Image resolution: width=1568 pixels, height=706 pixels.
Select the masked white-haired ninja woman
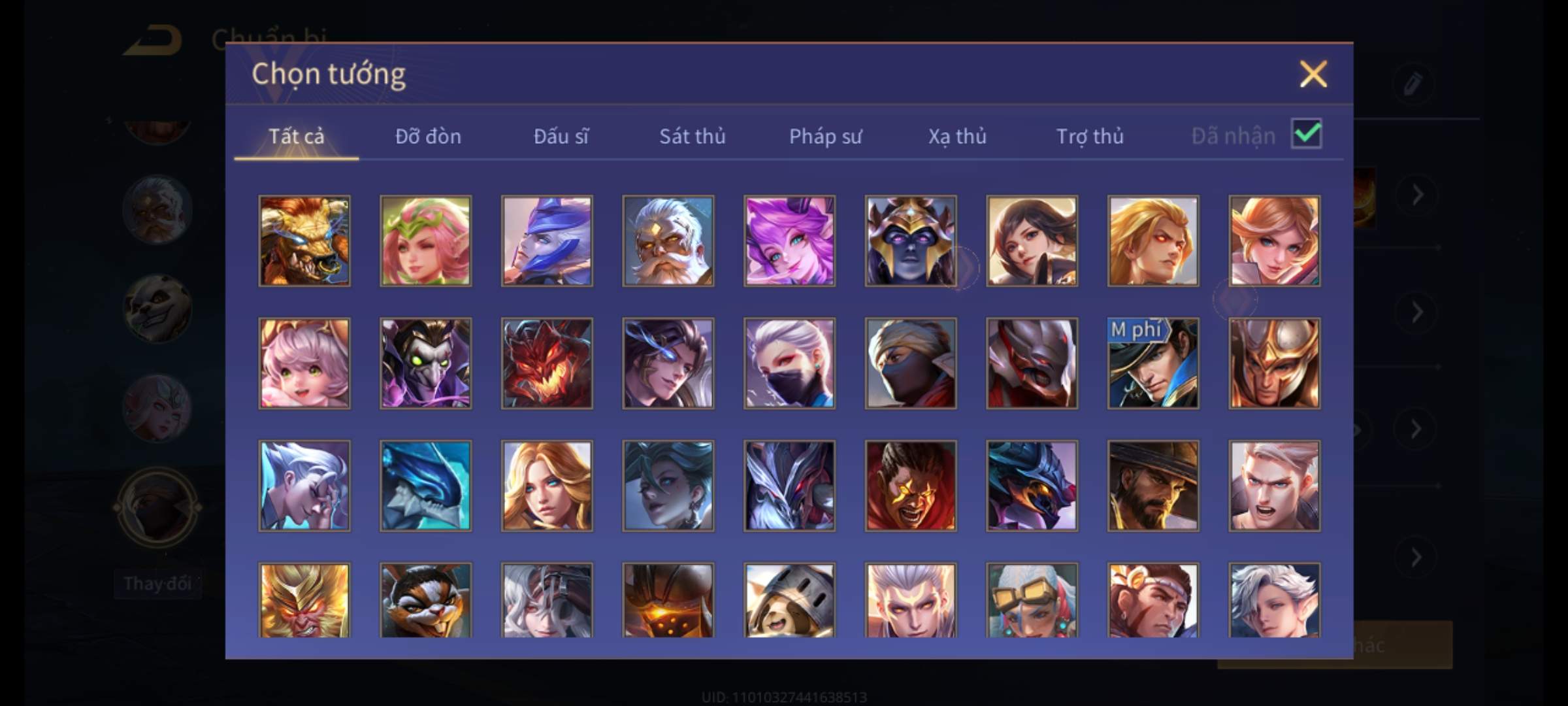[789, 363]
